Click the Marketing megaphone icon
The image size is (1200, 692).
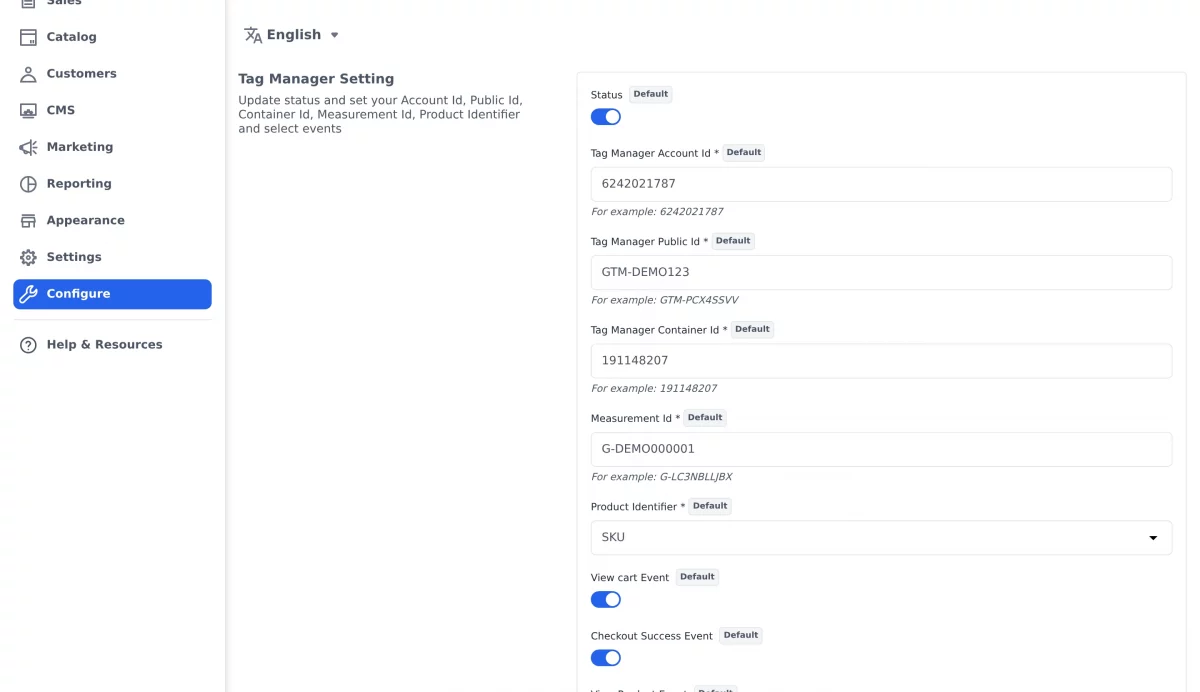(x=28, y=147)
